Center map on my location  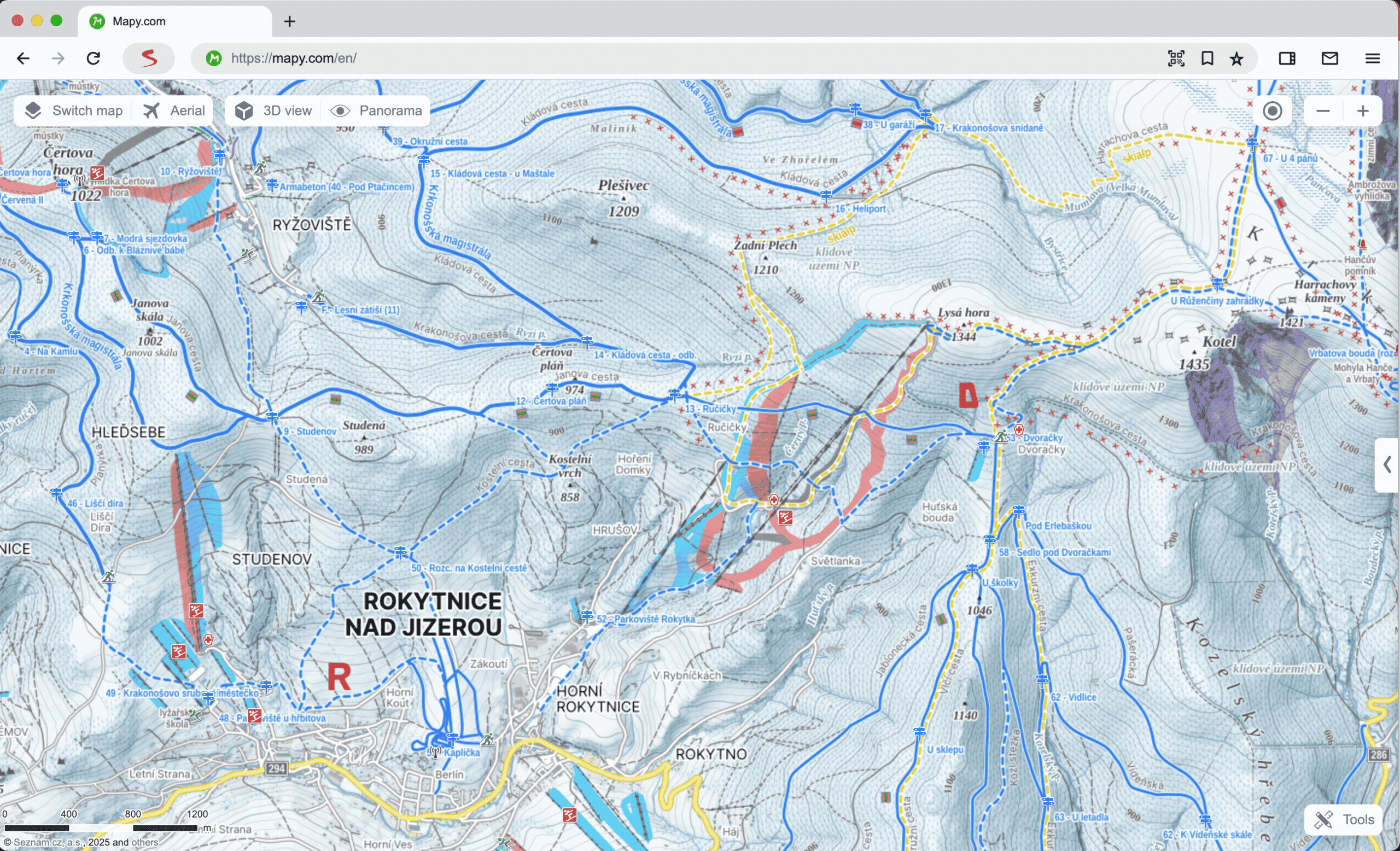1272,111
